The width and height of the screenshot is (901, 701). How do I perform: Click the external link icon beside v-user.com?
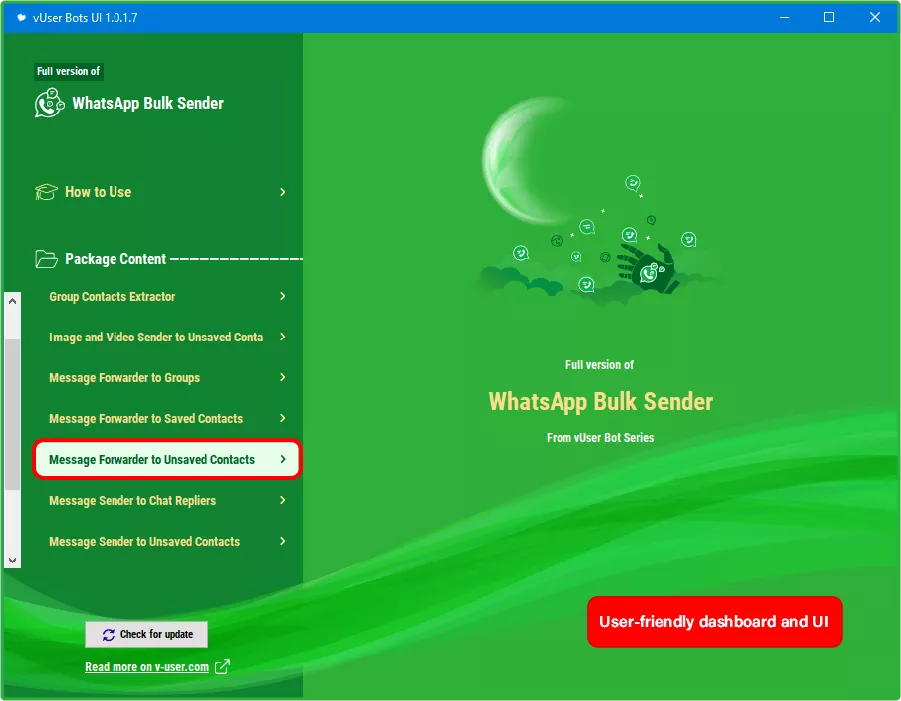click(222, 667)
